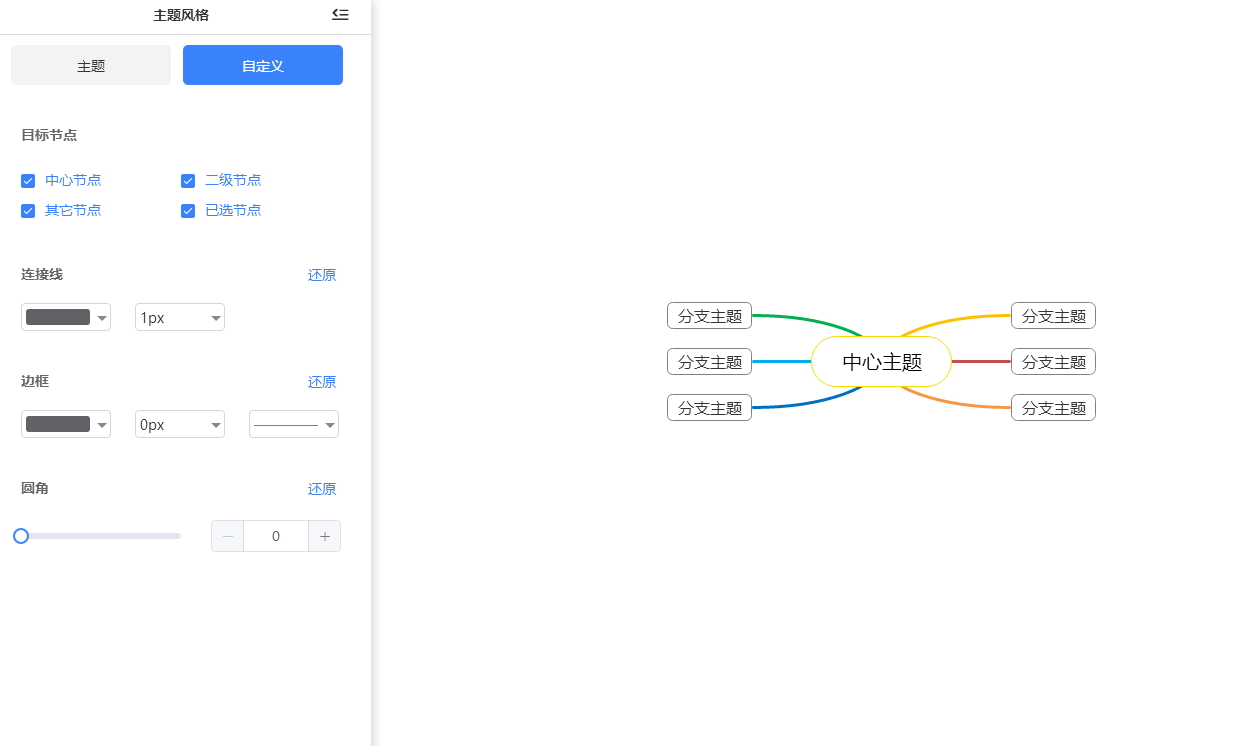Open the border line-style dropdown

(x=294, y=424)
